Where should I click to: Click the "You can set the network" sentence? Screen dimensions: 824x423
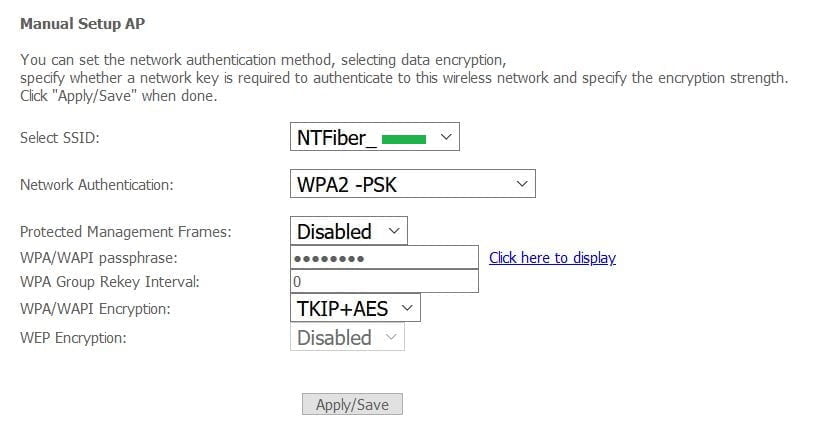[262, 60]
